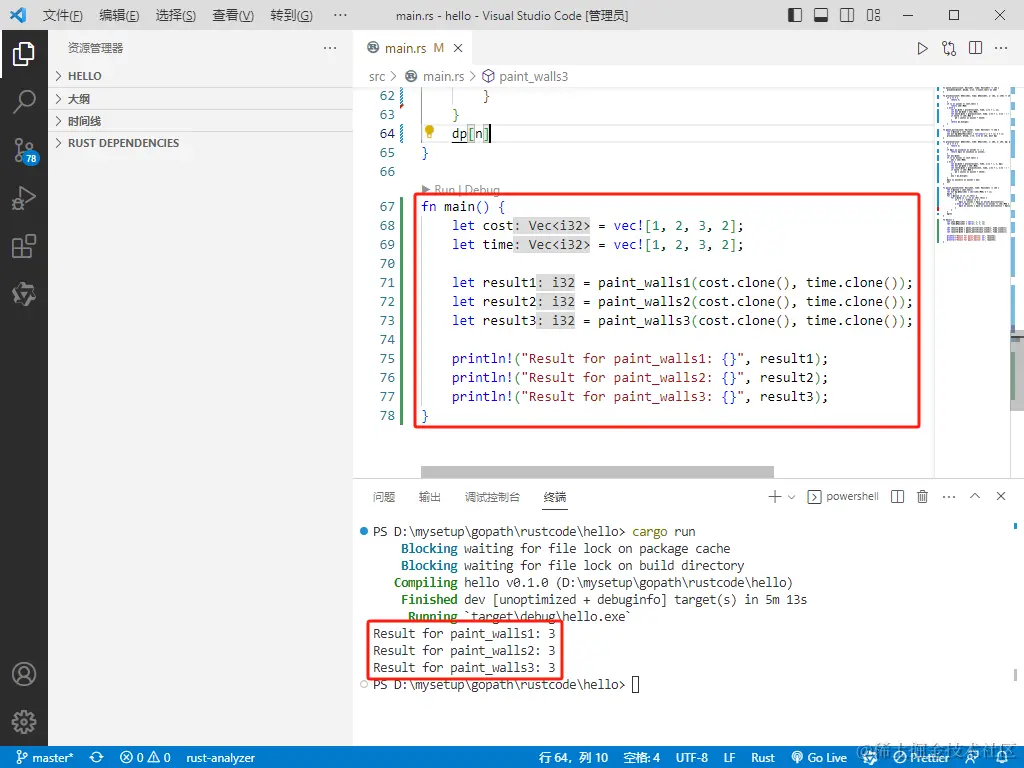This screenshot has height=768, width=1024.
Task: Open the Accounts icon in activity bar
Action: (24, 674)
